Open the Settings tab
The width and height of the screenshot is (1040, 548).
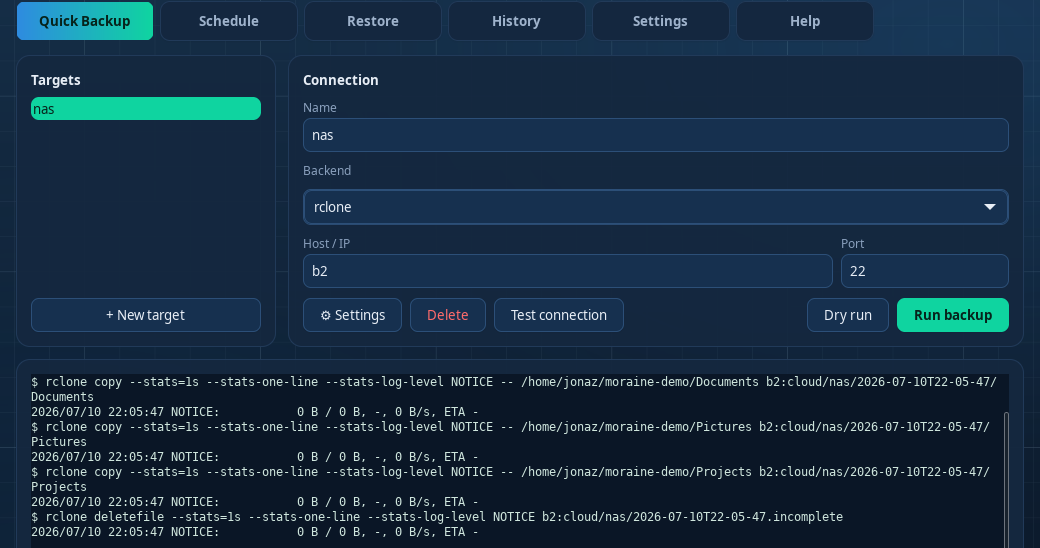pyautogui.click(x=661, y=21)
